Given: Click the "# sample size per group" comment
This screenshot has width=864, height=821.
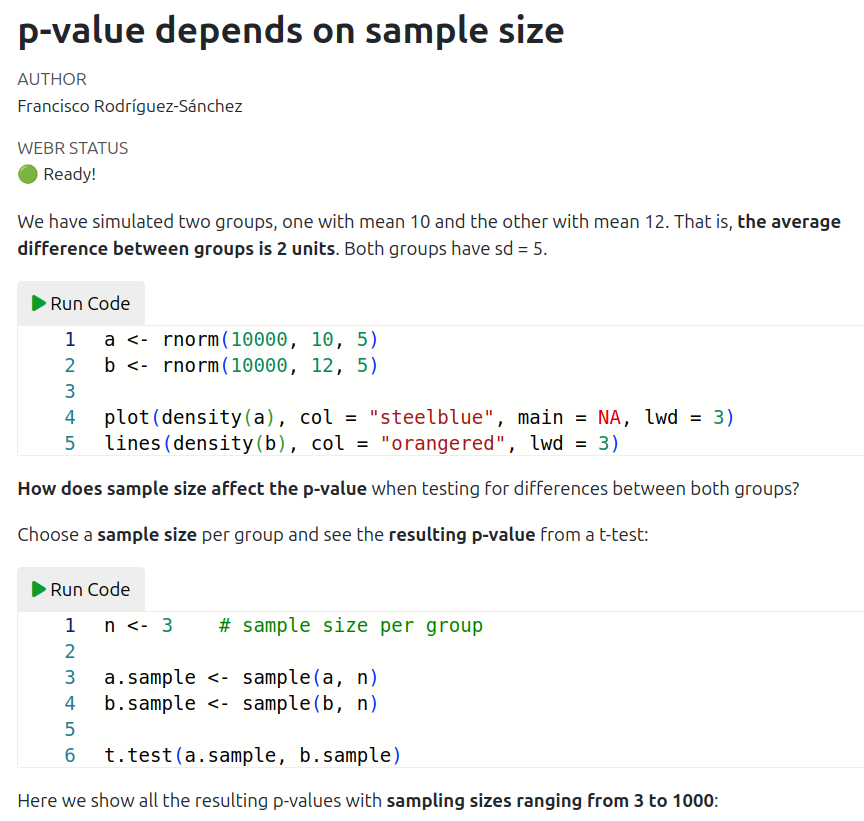Looking at the screenshot, I should (350, 626).
